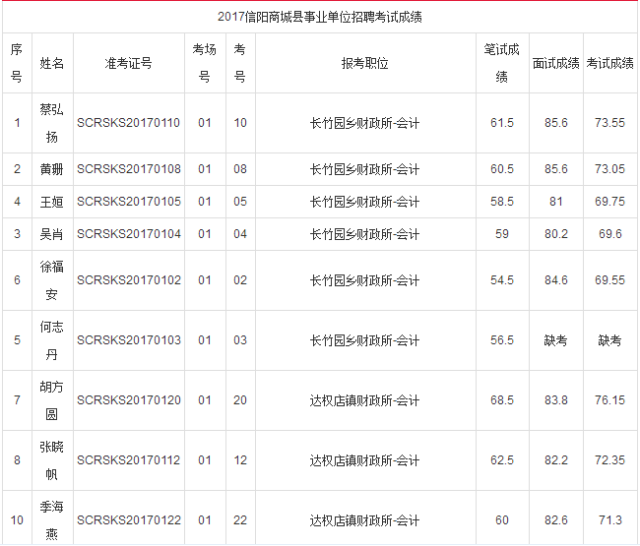Select the 考试成绩 column header

click(610, 63)
